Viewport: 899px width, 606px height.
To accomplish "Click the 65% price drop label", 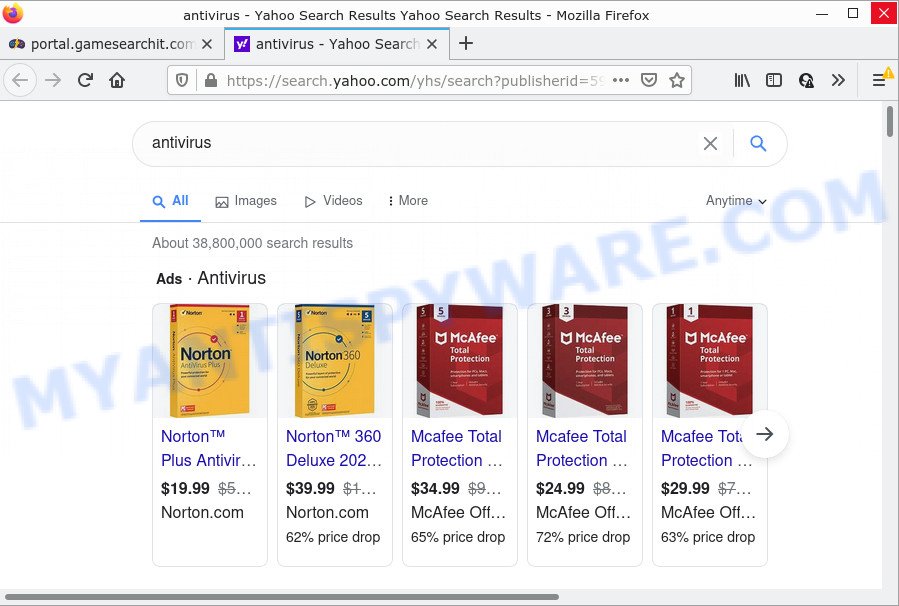I will 458,537.
